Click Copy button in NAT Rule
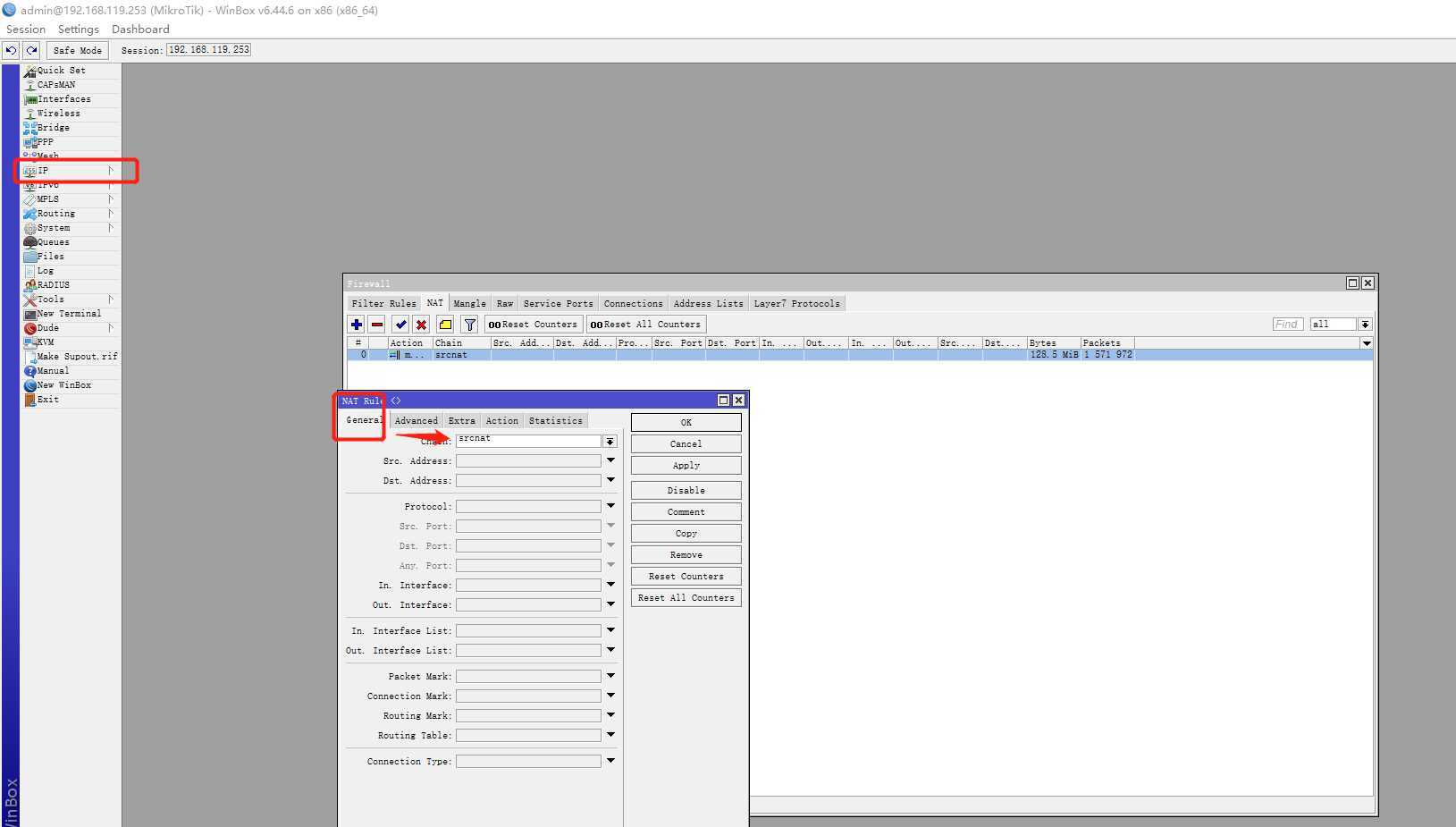This screenshot has height=827, width=1456. click(x=686, y=534)
